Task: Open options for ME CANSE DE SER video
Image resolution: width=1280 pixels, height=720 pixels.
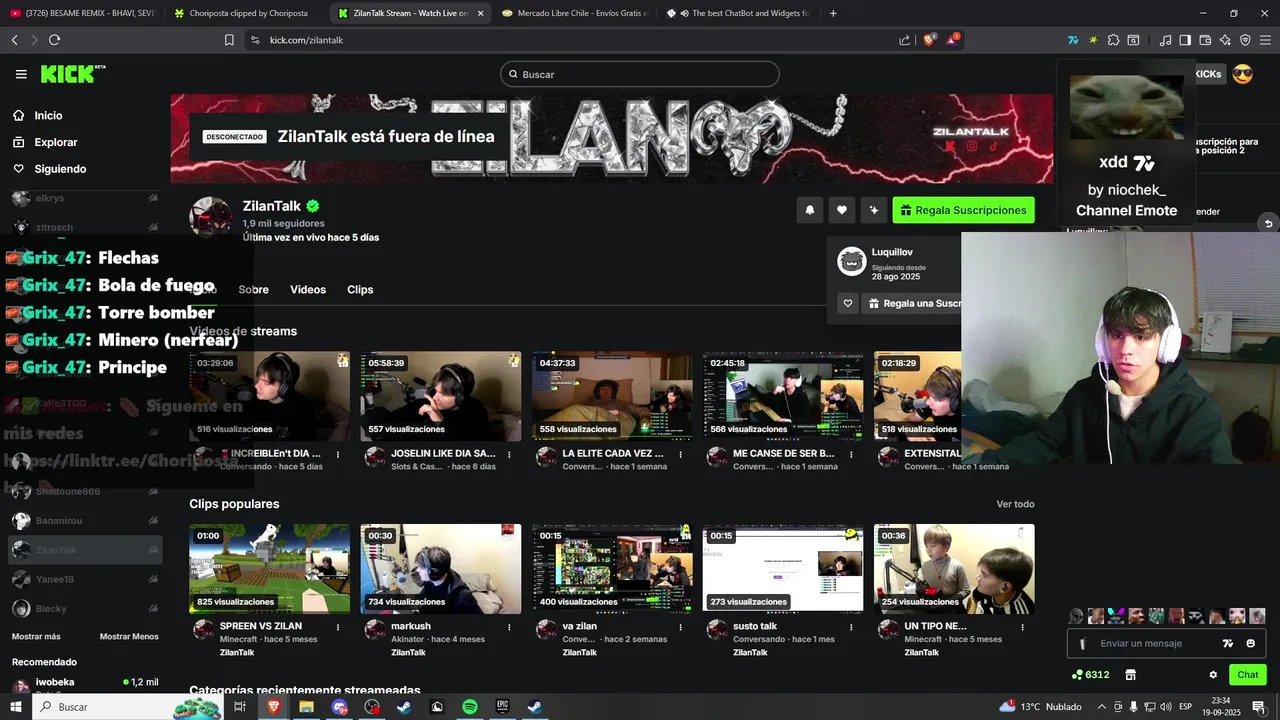Action: click(x=851, y=454)
